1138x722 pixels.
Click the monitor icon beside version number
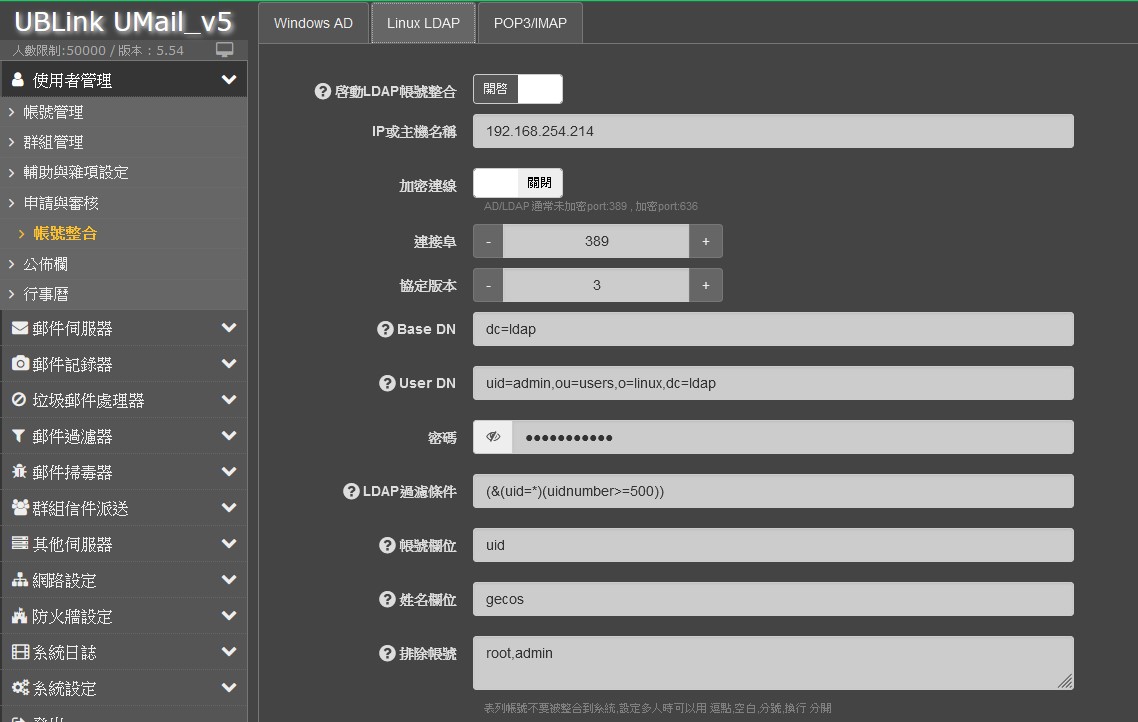tap(225, 50)
